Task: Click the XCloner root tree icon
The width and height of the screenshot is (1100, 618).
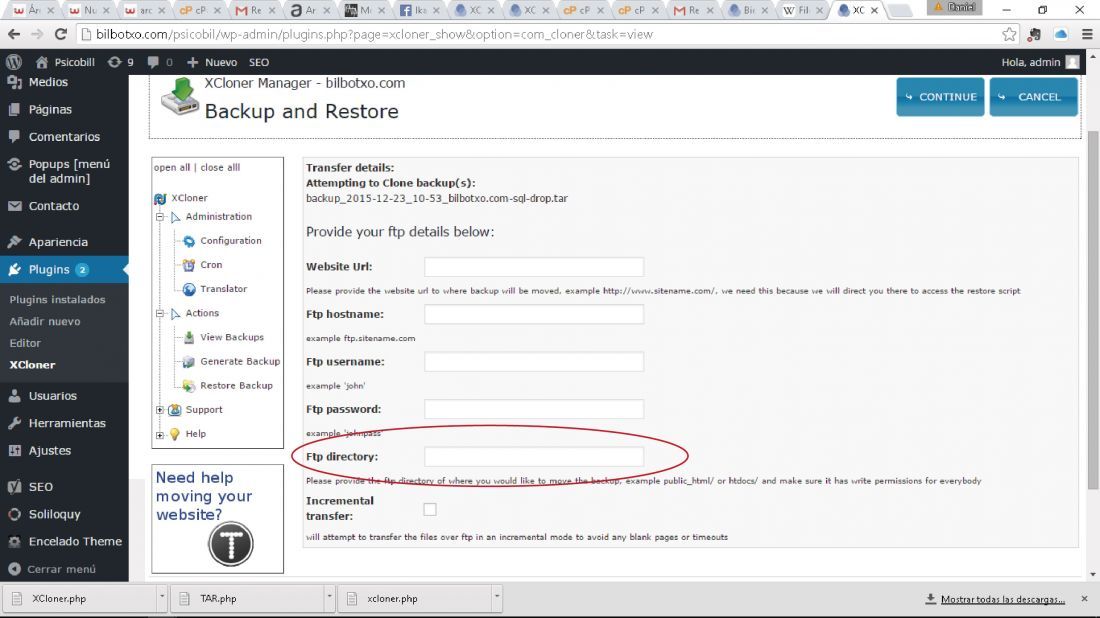Action: pyautogui.click(x=161, y=199)
